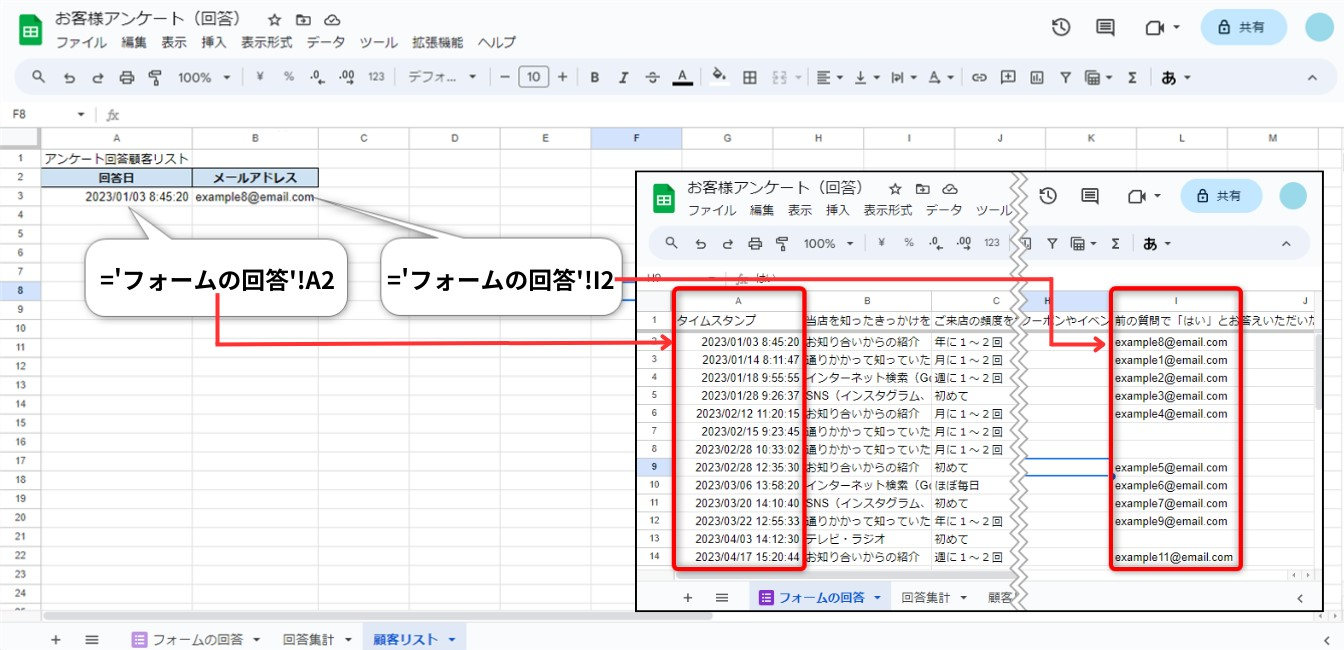Switch to the 回答集計 sheet tab

[315, 639]
